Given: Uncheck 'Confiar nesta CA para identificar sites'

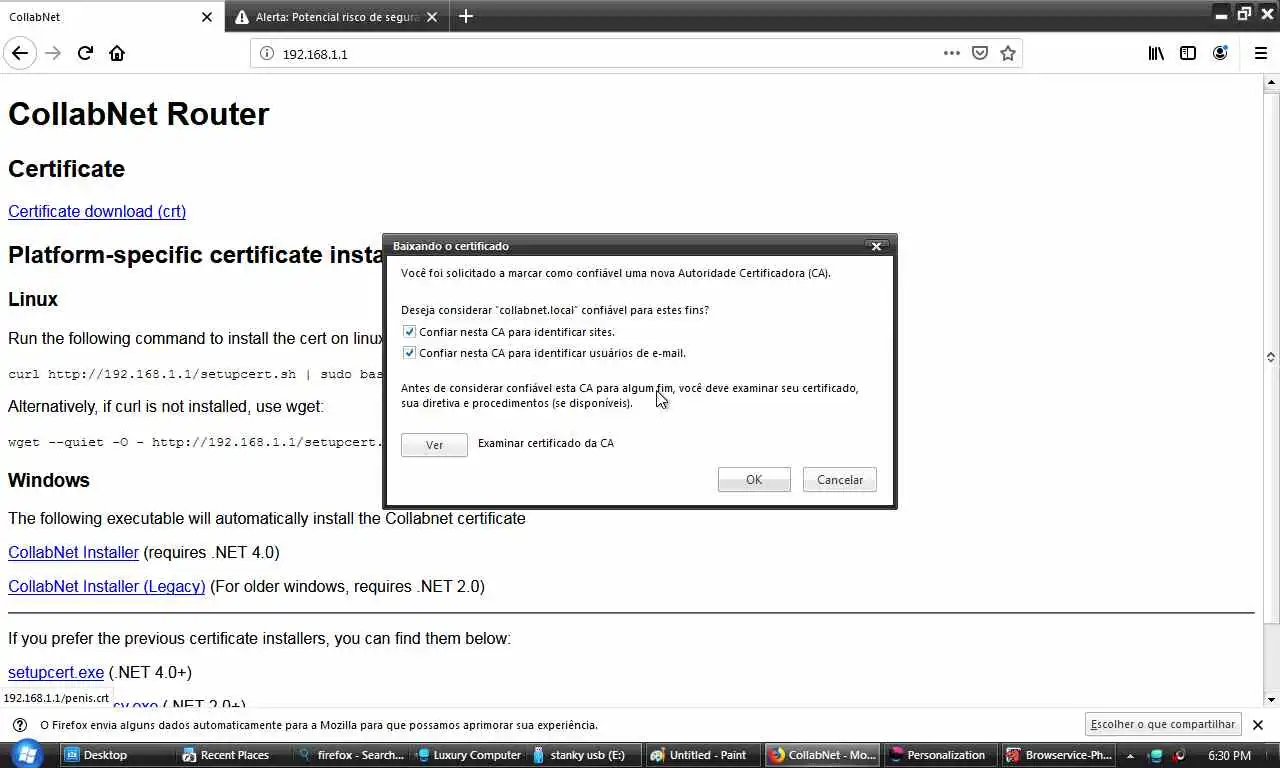Looking at the screenshot, I should pyautogui.click(x=409, y=332).
